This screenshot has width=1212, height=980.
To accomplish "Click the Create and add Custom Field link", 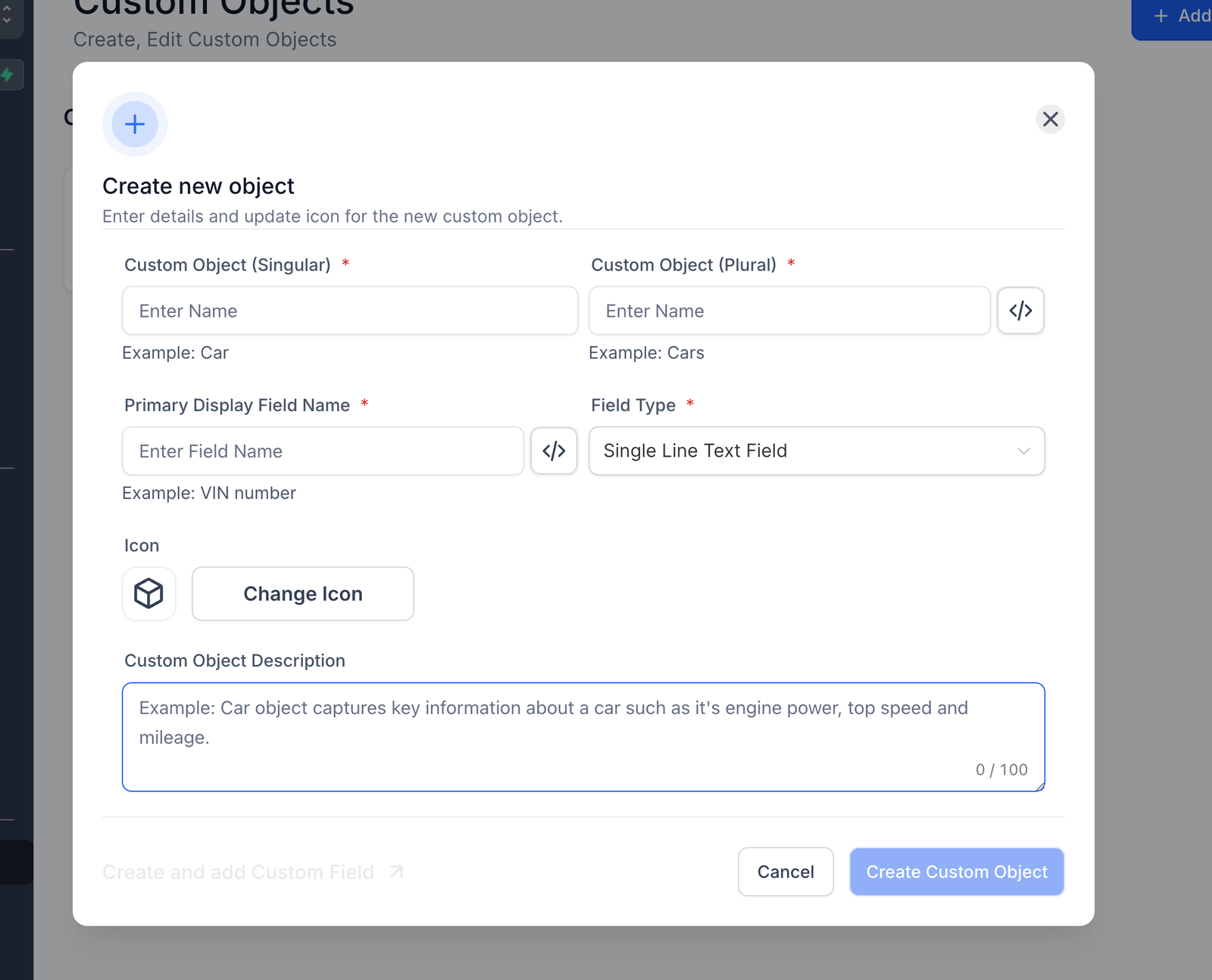I will [238, 872].
